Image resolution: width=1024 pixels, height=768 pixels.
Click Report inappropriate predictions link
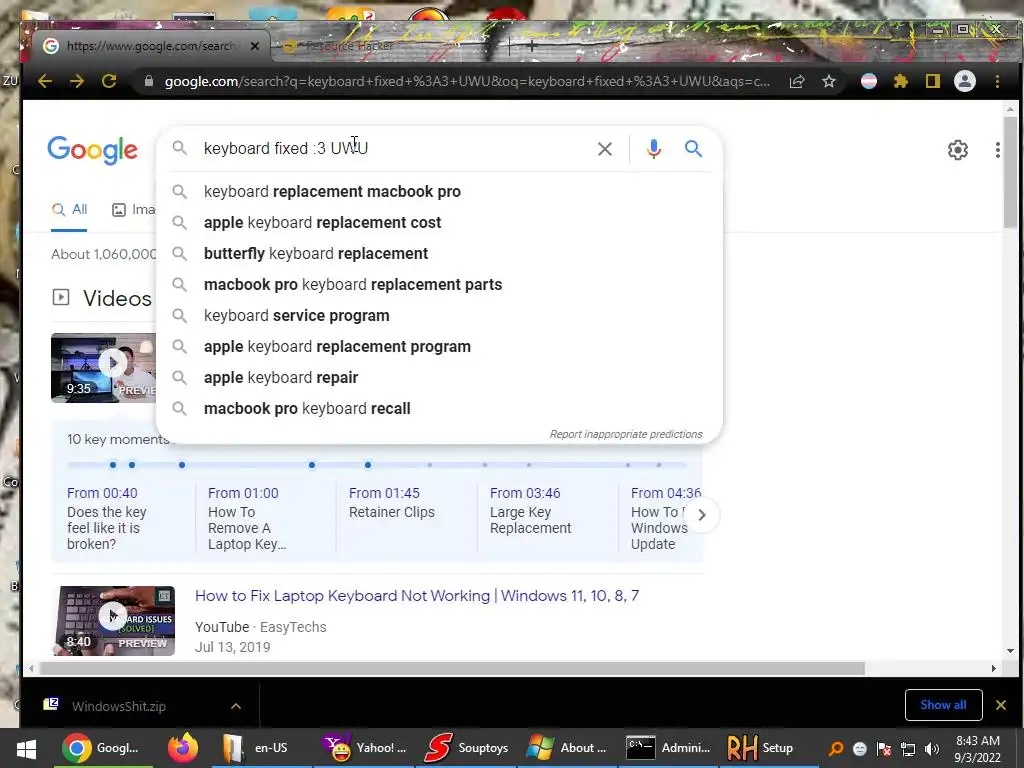626,434
